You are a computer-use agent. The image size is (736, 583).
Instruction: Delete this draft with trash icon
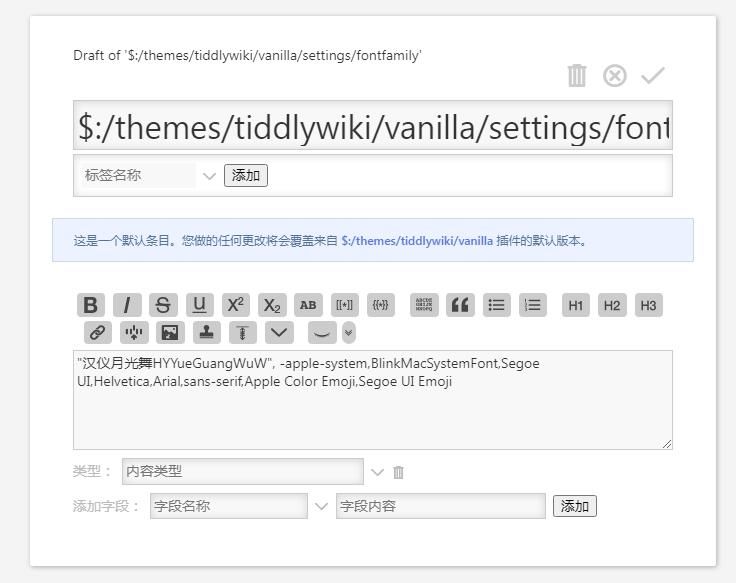point(577,76)
